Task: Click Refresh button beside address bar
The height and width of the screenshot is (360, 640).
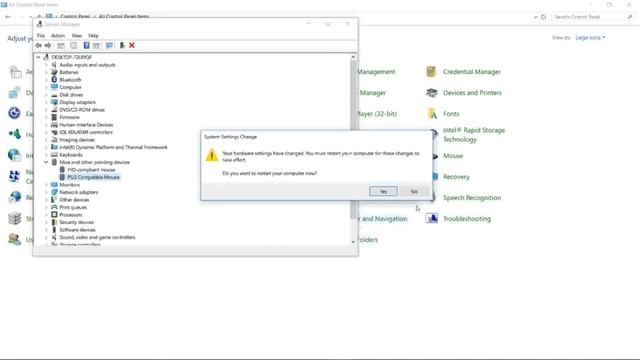Action: pos(543,17)
